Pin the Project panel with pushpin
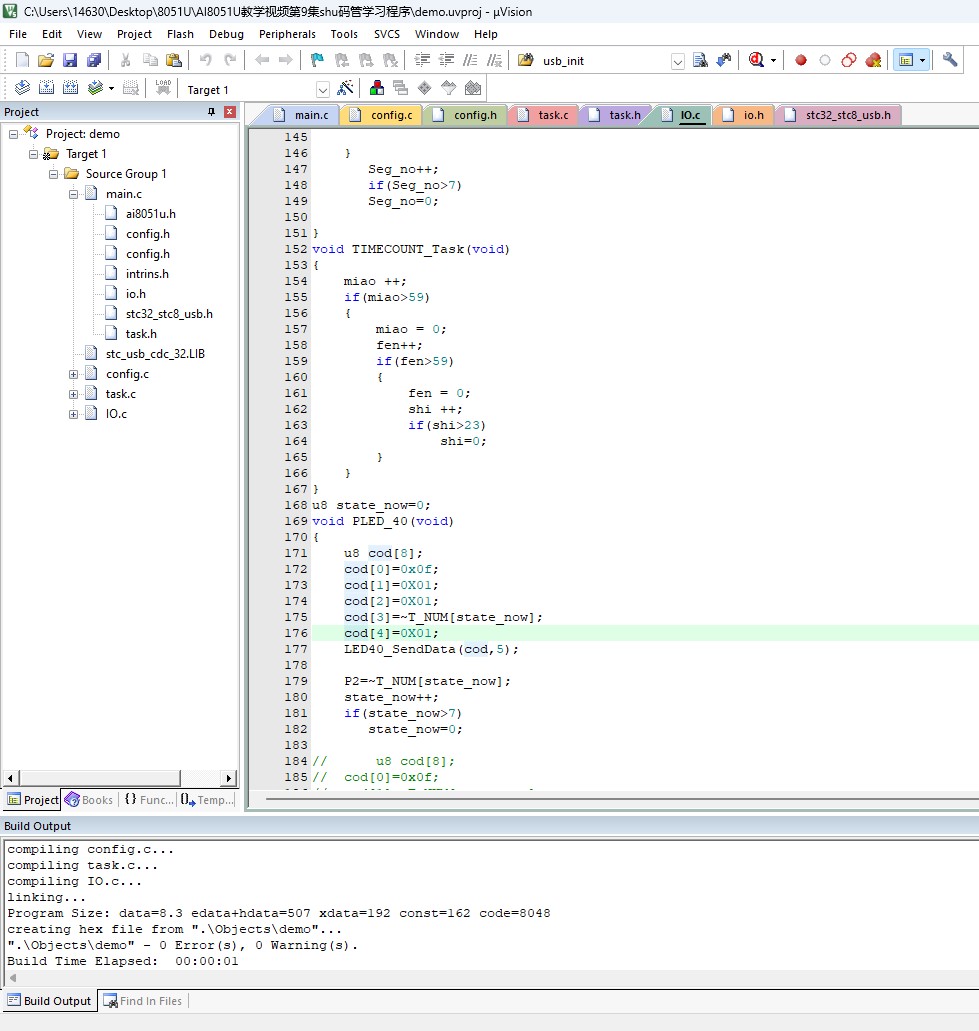 (211, 112)
